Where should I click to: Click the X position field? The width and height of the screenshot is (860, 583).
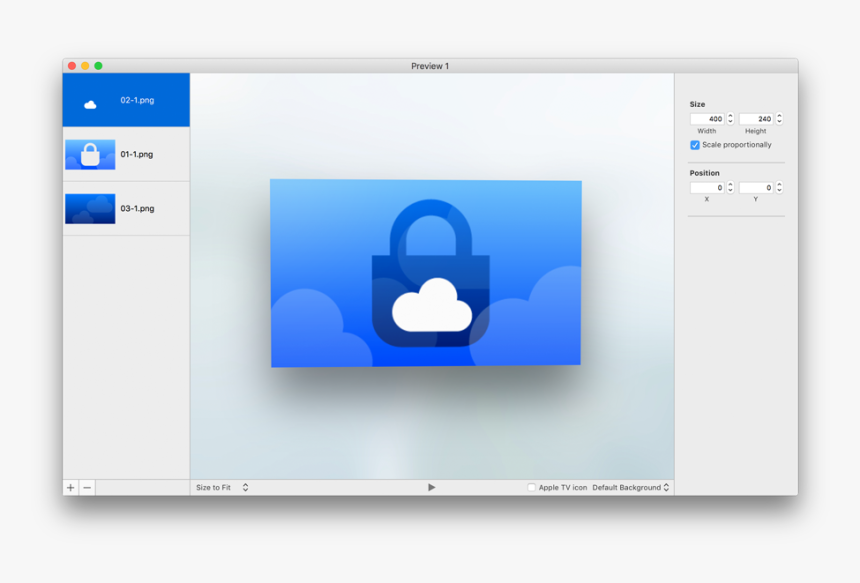pyautogui.click(x=708, y=187)
